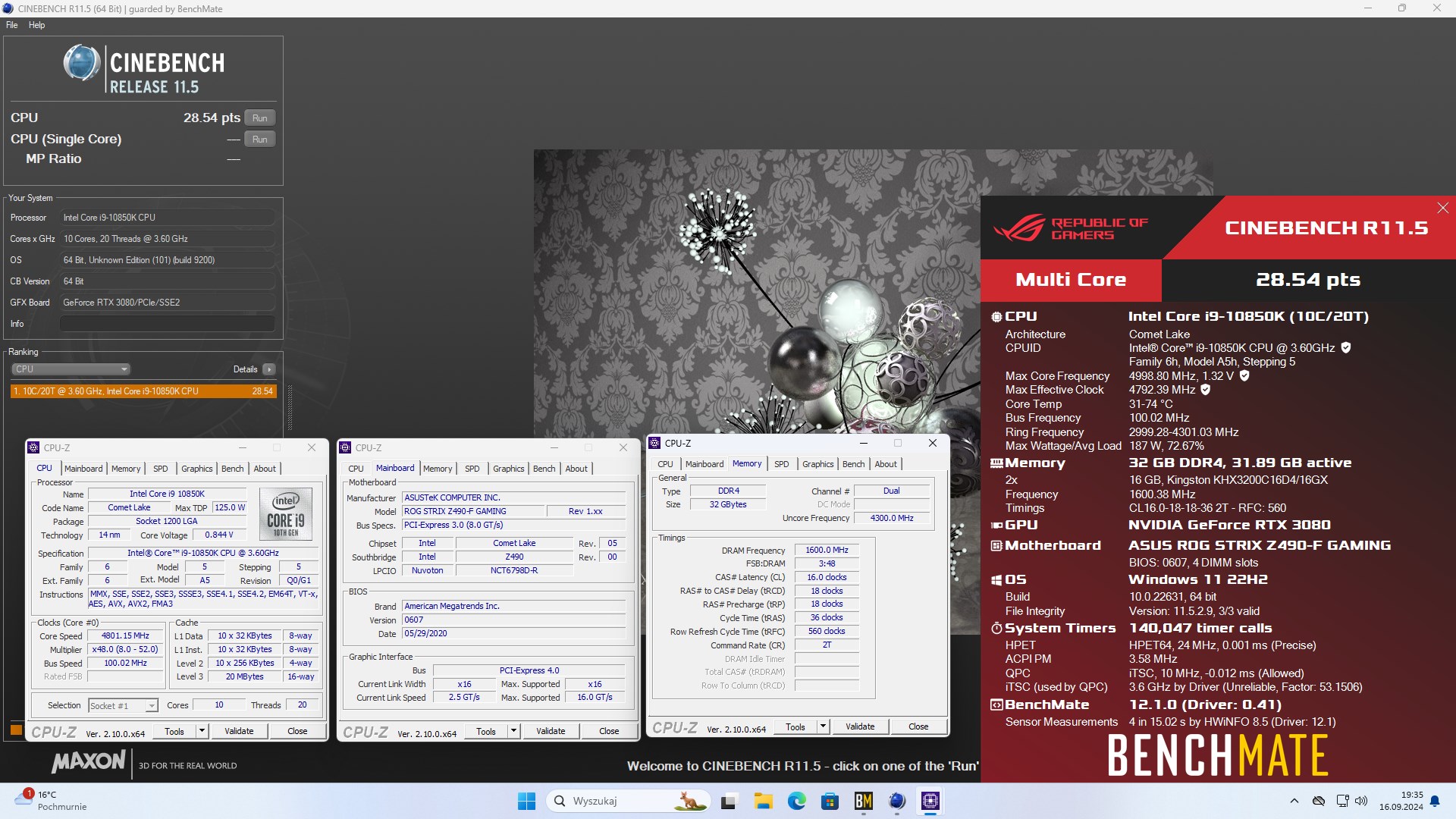Viewport: 1456px width, 819px height.
Task: Click verified shield next to CPUID
Action: point(1346,347)
